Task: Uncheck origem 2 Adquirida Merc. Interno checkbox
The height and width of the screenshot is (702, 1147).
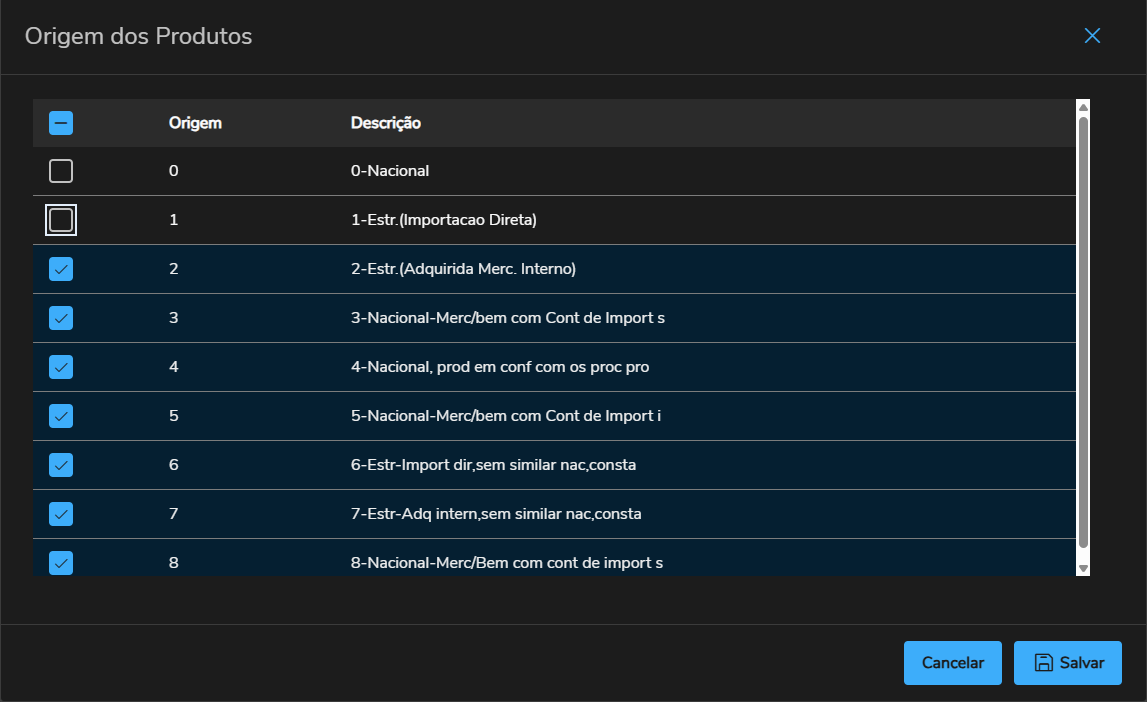Action: 61,269
